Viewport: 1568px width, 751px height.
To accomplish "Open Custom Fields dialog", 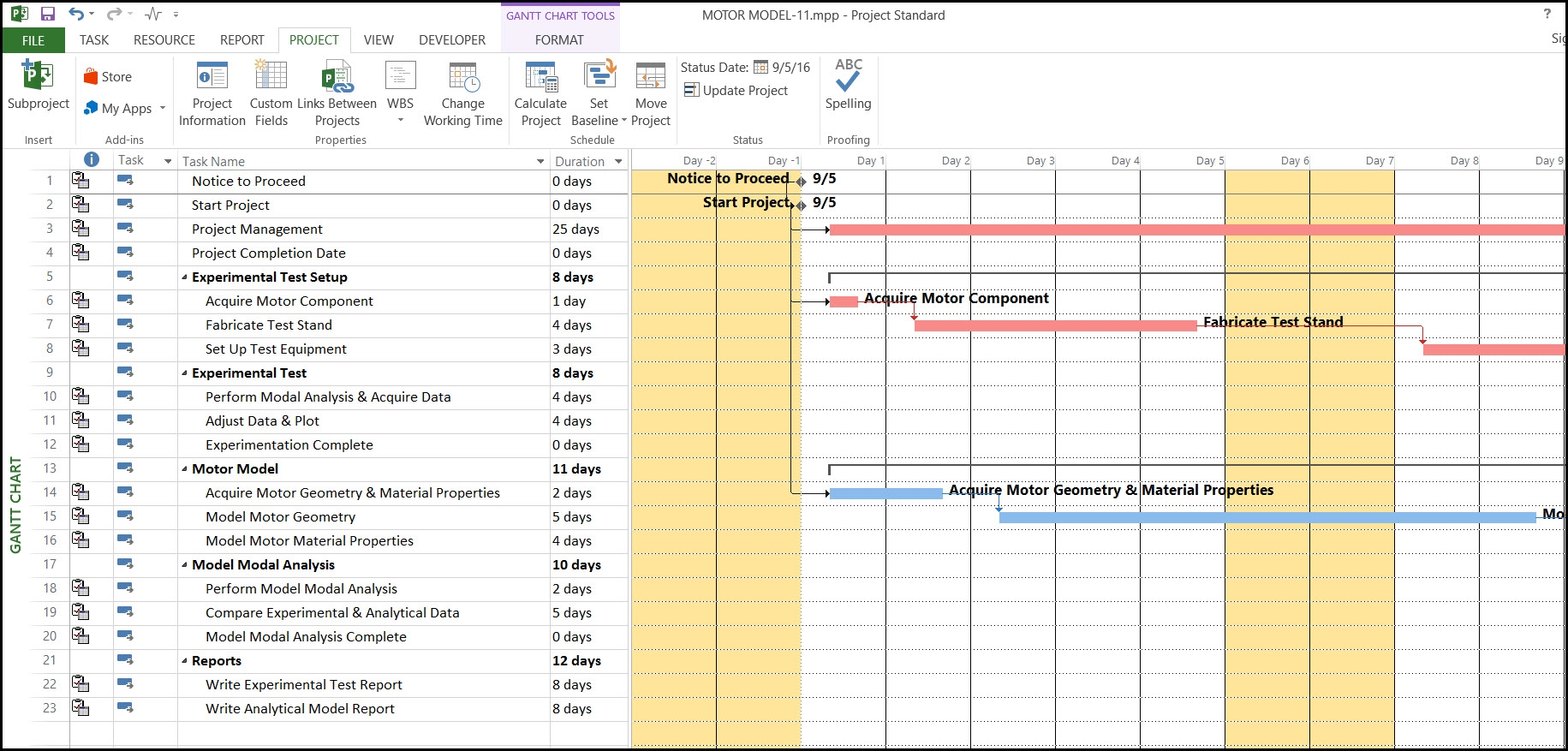I will (271, 94).
